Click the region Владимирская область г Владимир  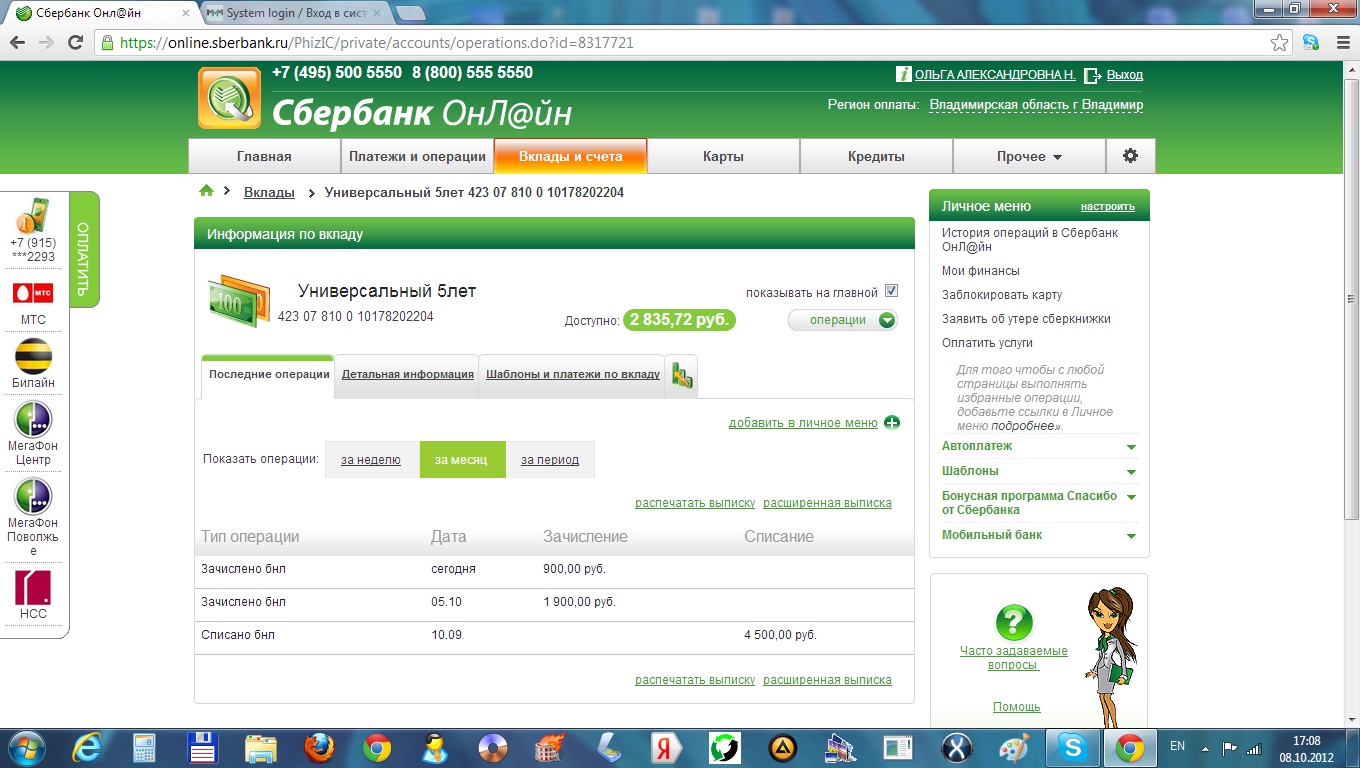[1036, 105]
